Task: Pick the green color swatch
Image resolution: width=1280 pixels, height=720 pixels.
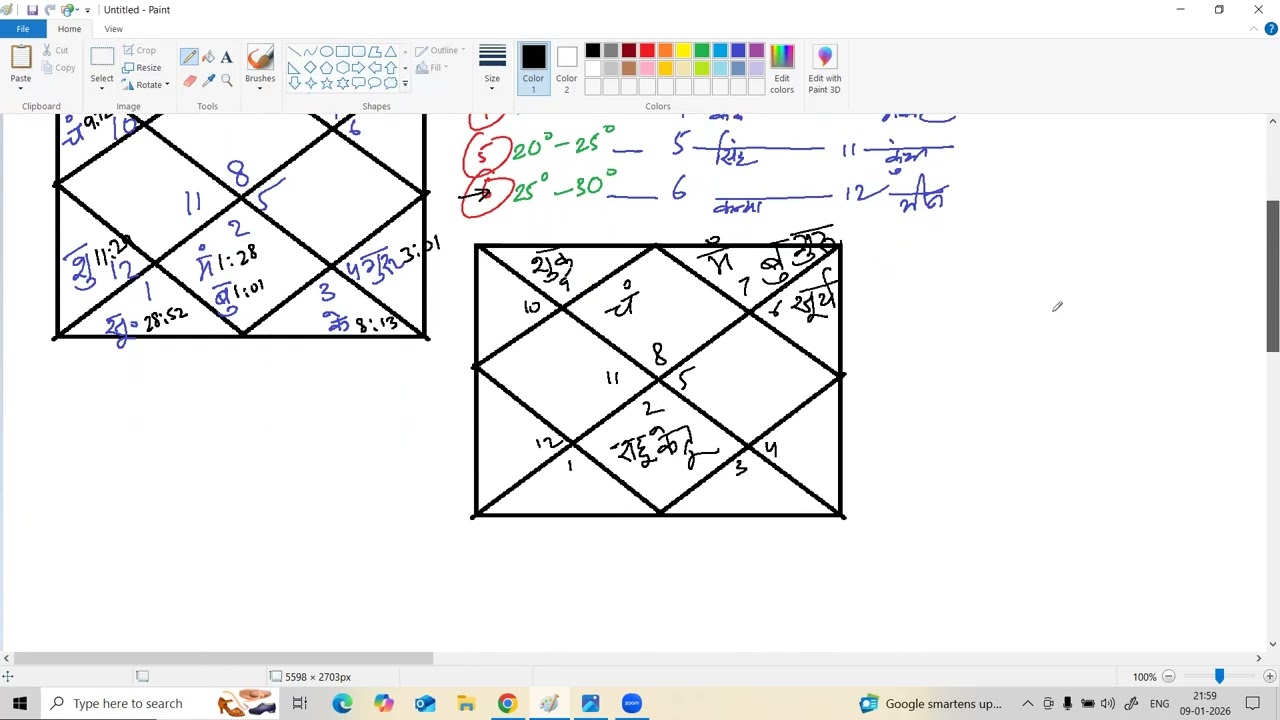Action: [702, 51]
